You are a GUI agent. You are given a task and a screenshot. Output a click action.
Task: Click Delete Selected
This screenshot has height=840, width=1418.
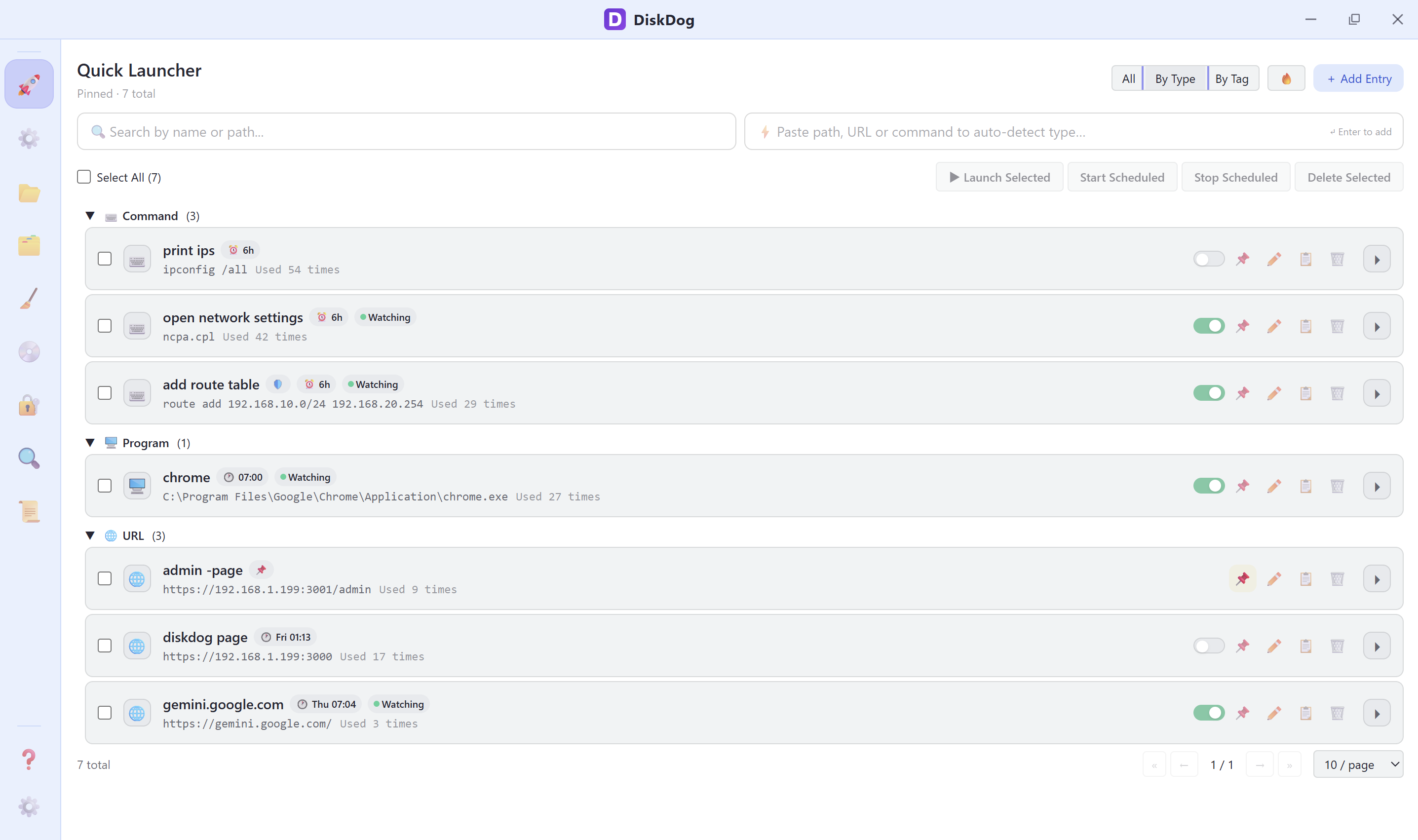coord(1348,177)
